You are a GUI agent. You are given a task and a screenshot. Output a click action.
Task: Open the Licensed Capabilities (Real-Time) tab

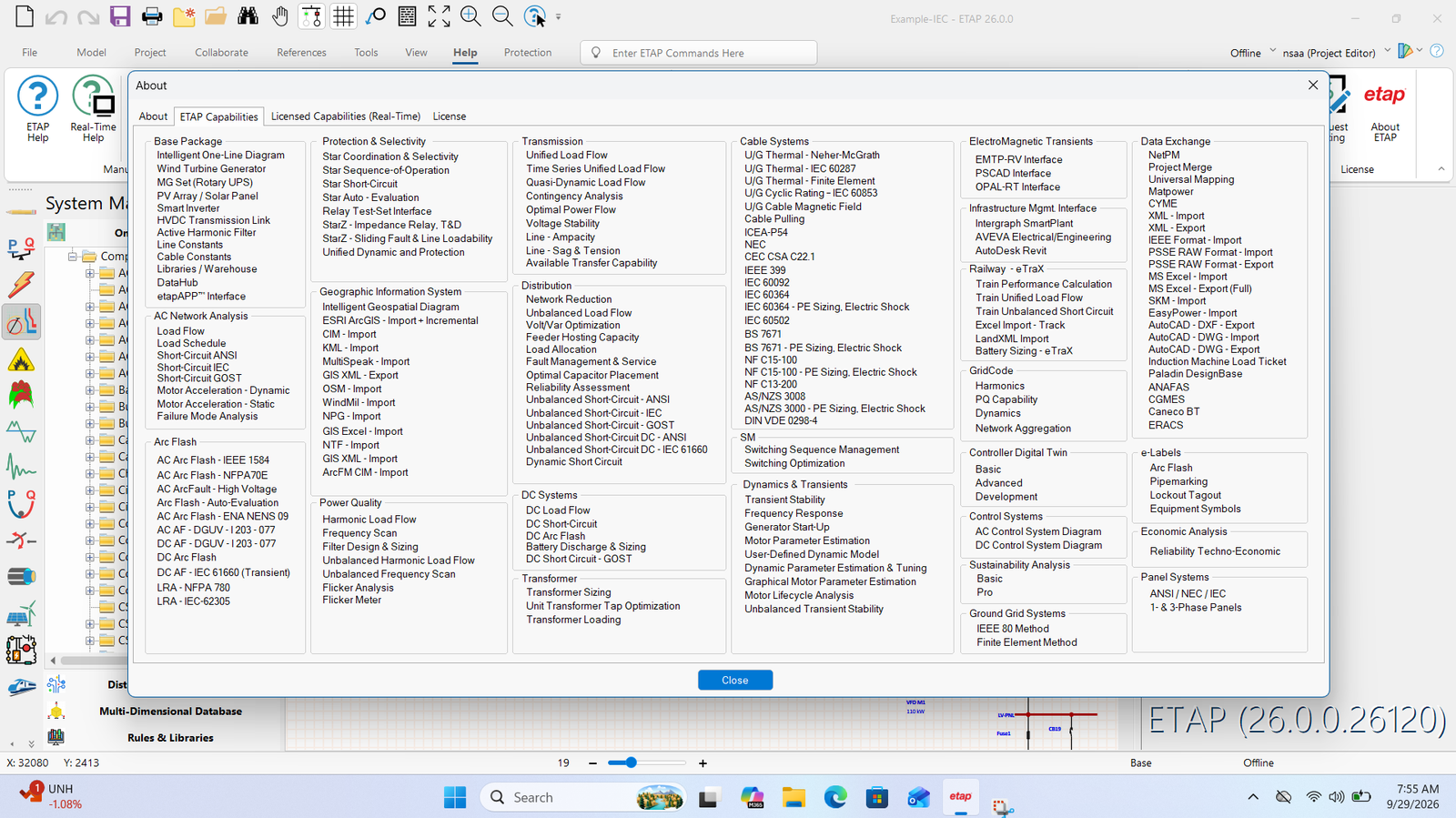(345, 116)
